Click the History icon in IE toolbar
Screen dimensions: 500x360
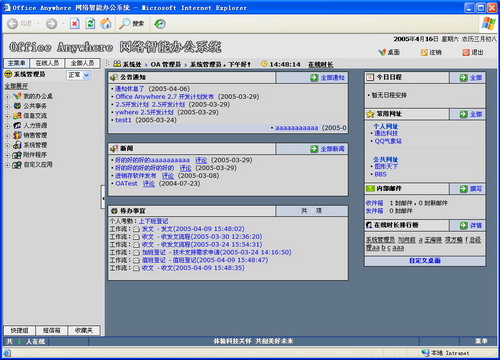click(x=160, y=24)
